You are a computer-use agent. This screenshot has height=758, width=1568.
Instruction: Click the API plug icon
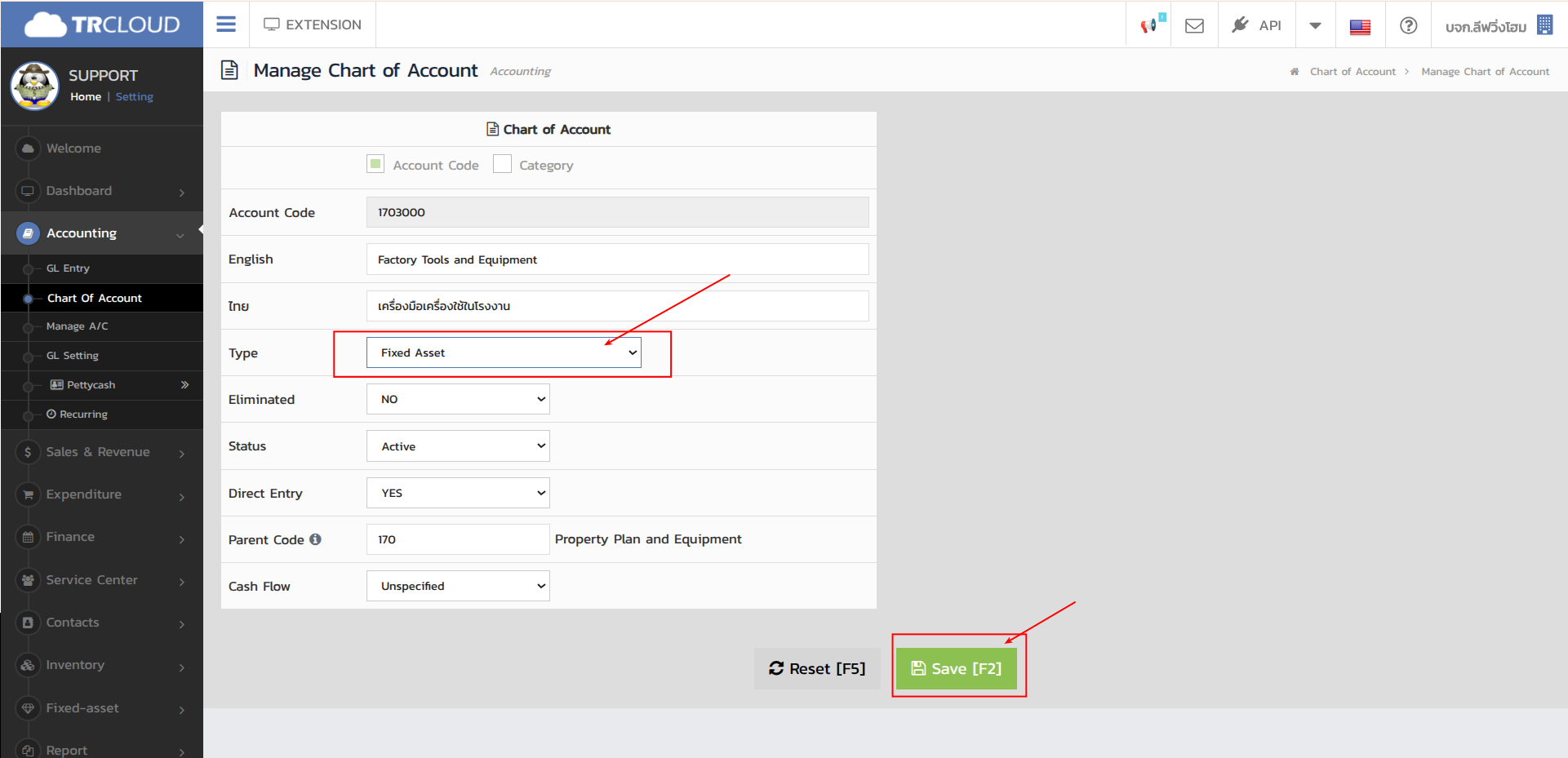tap(1241, 25)
